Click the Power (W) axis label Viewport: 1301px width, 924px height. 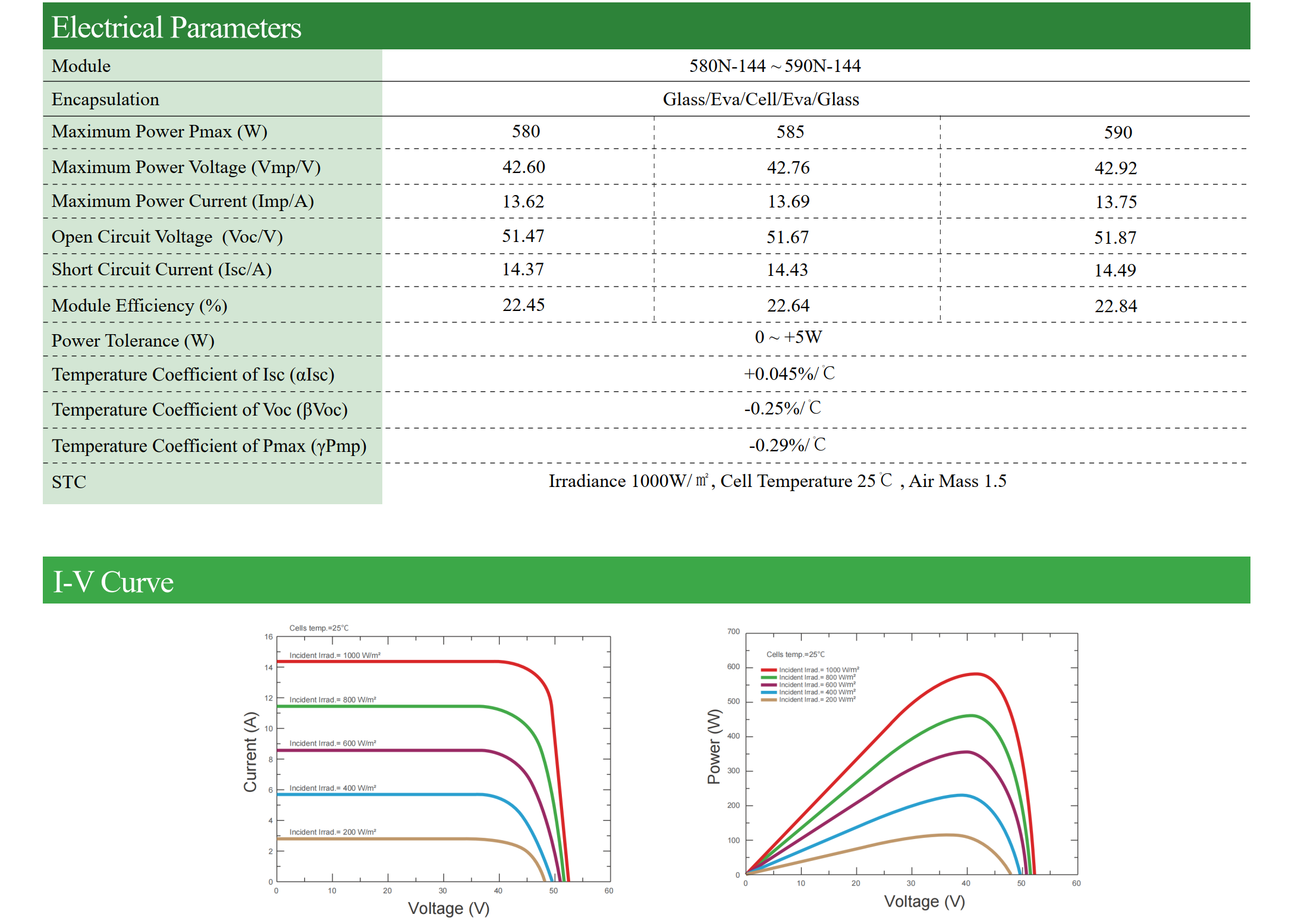pyautogui.click(x=714, y=746)
